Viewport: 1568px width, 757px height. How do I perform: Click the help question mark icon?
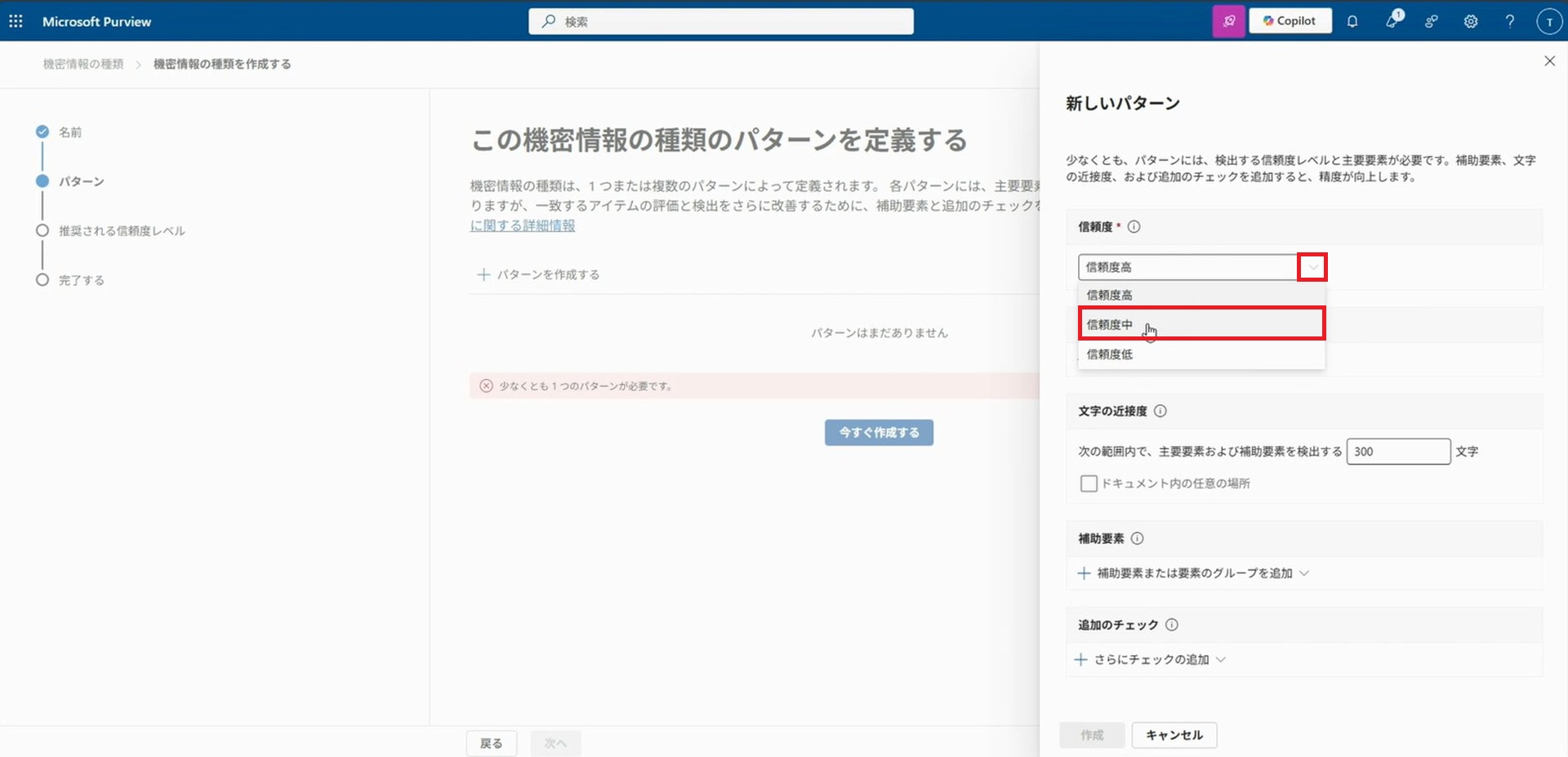tap(1509, 21)
